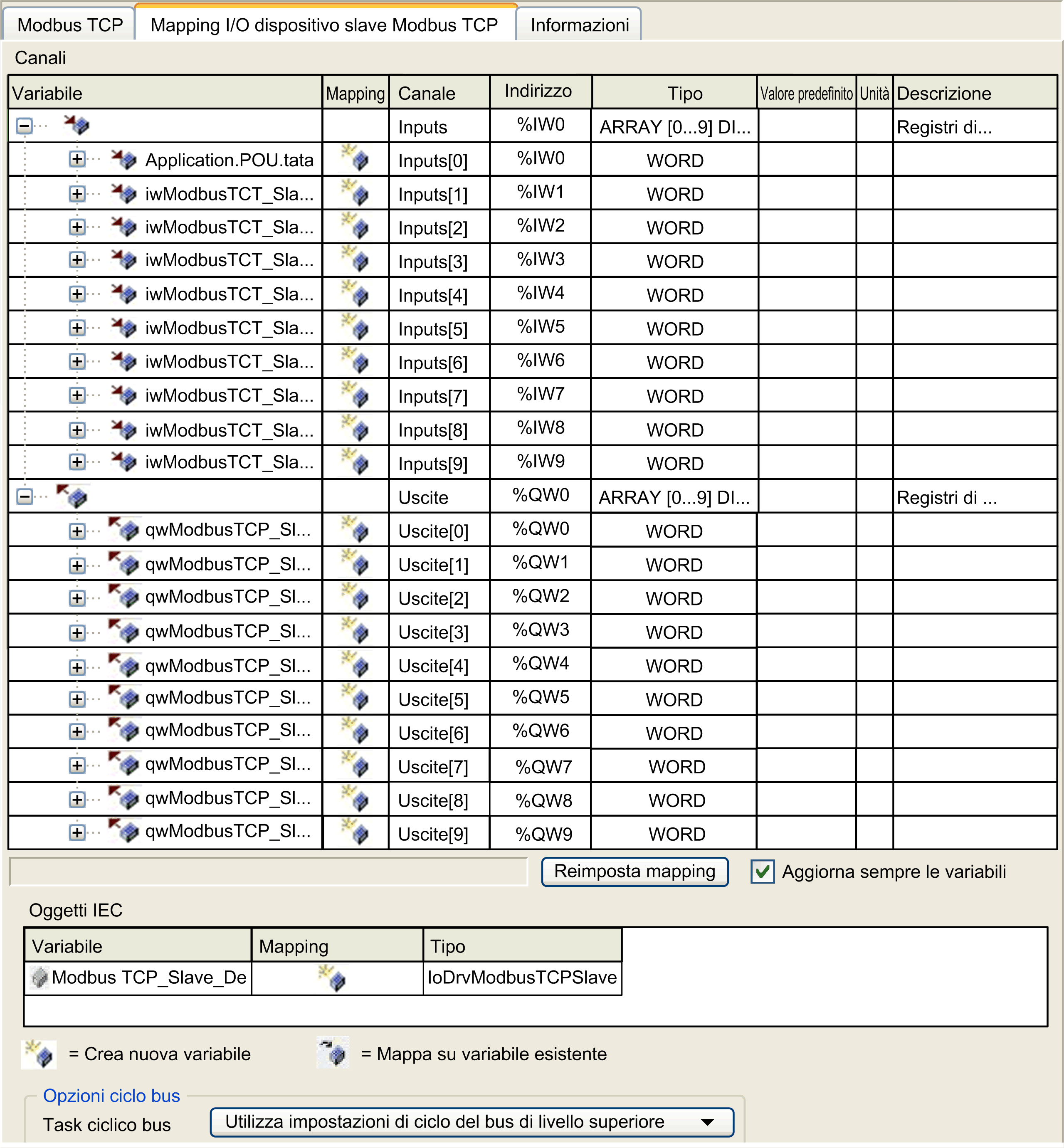1064x1148 pixels.
Task: Click mapping icon for Uscite[2] row
Action: click(355, 596)
